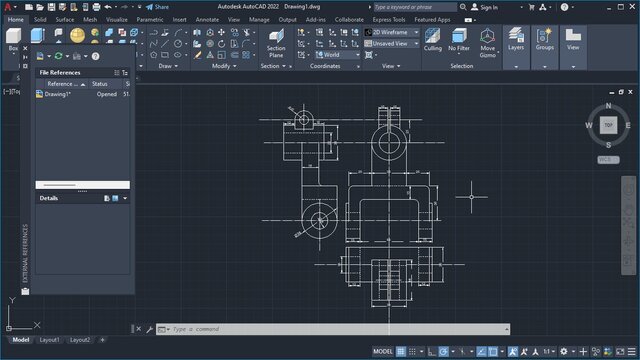Open the annotation scale 1:1 dropdown
Screen dimensions: 640x360
pyautogui.click(x=549, y=351)
